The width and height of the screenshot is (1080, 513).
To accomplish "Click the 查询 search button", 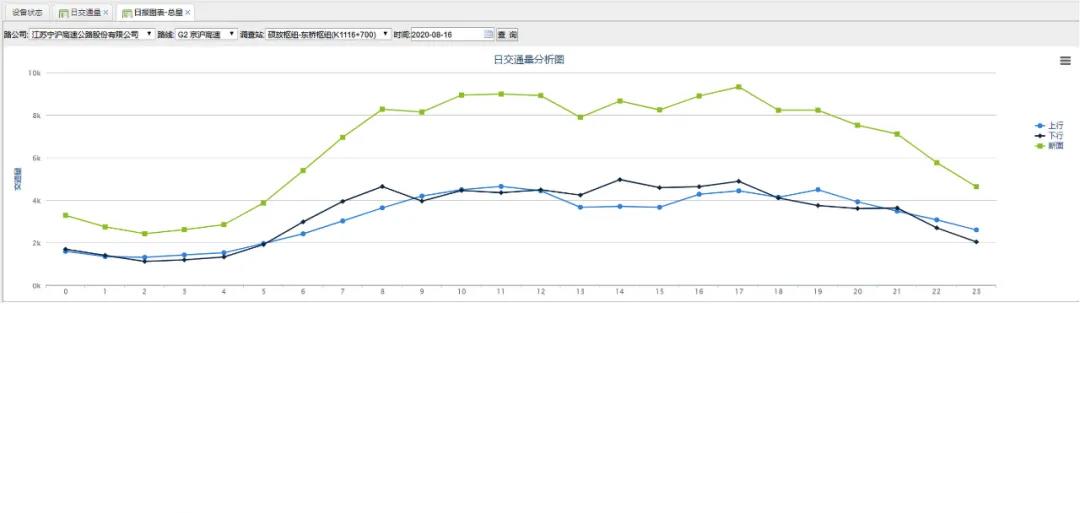I will tap(507, 34).
